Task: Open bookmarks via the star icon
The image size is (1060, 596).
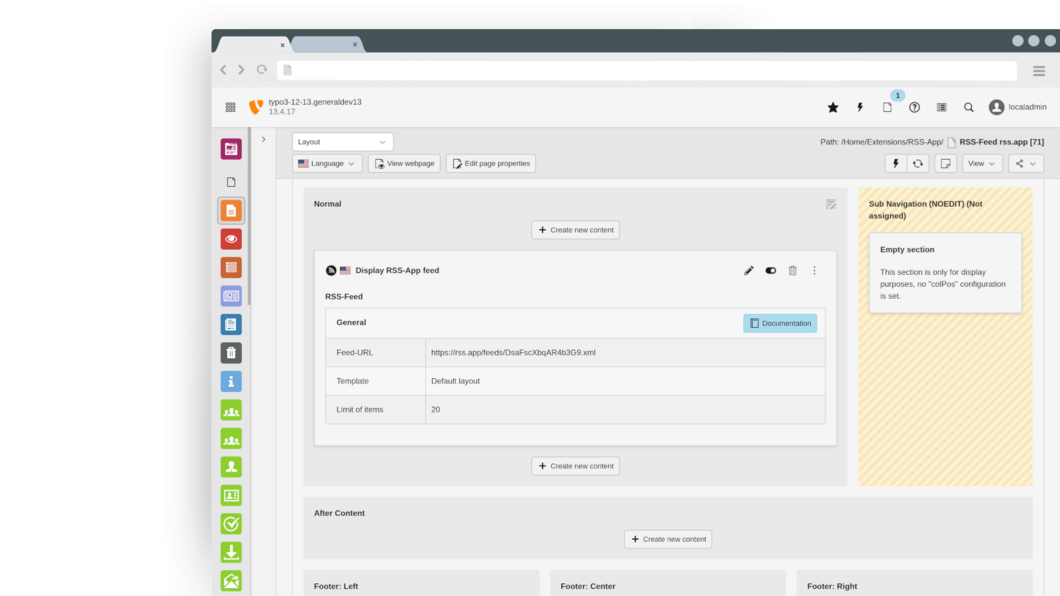Action: tap(831, 107)
